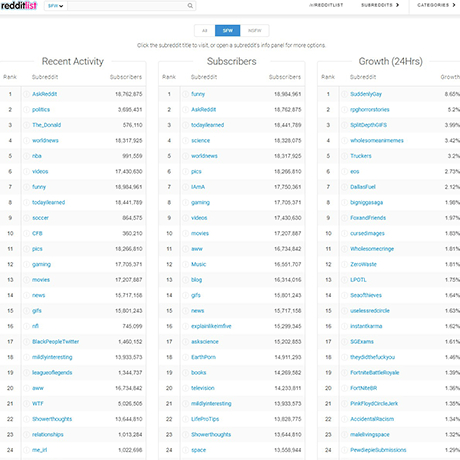Visit the wholesomeanimemes subreddit link
460x460 pixels.
pyautogui.click(x=377, y=141)
